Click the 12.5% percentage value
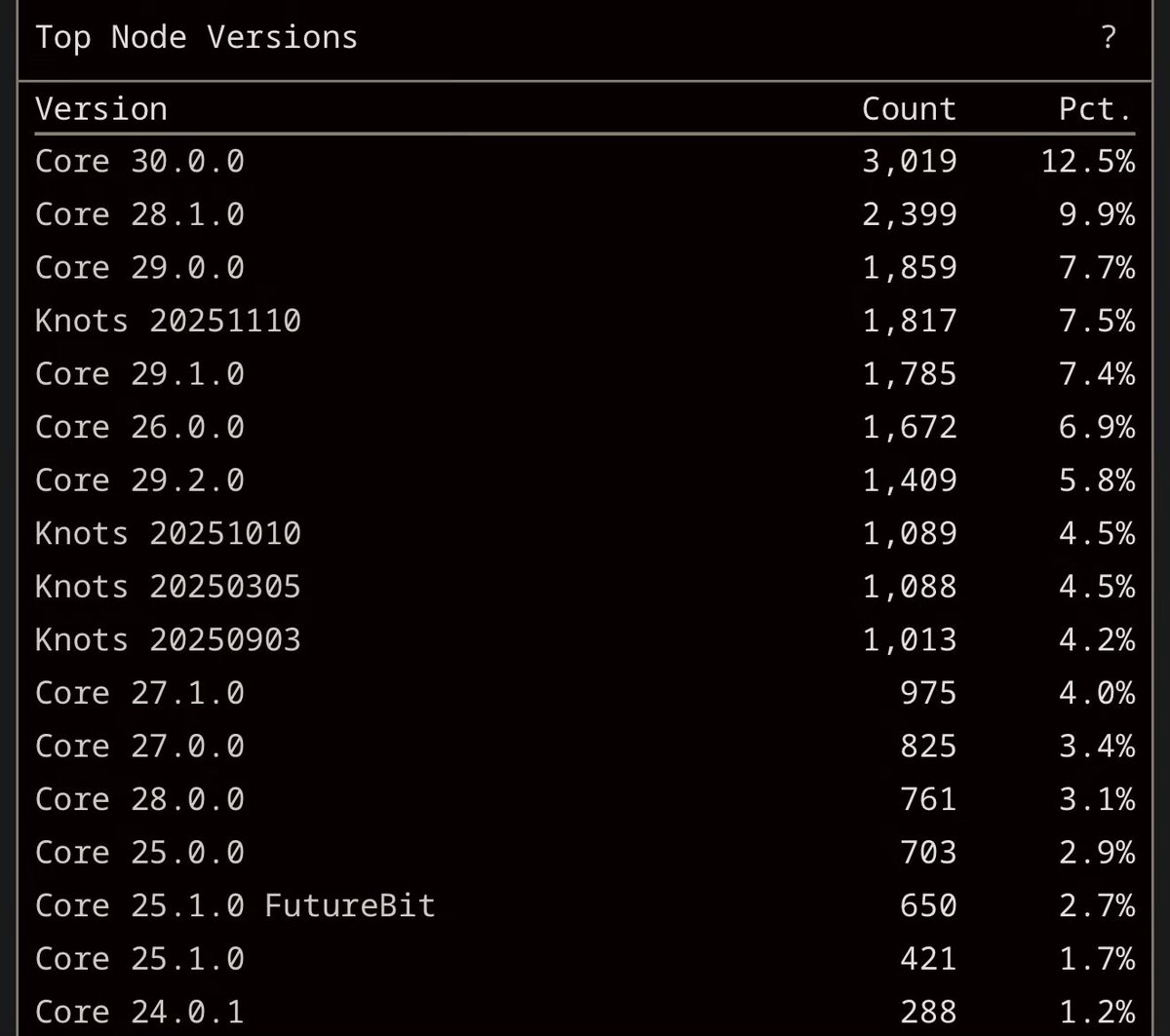 coord(1087,161)
